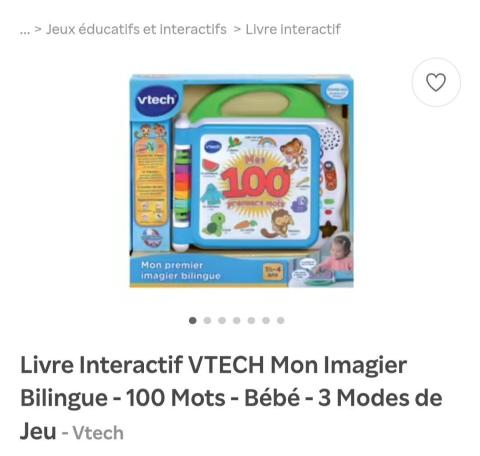Viewport: 480px width, 456px height.
Task: Go to fourth image carousel dot
Action: (236, 320)
